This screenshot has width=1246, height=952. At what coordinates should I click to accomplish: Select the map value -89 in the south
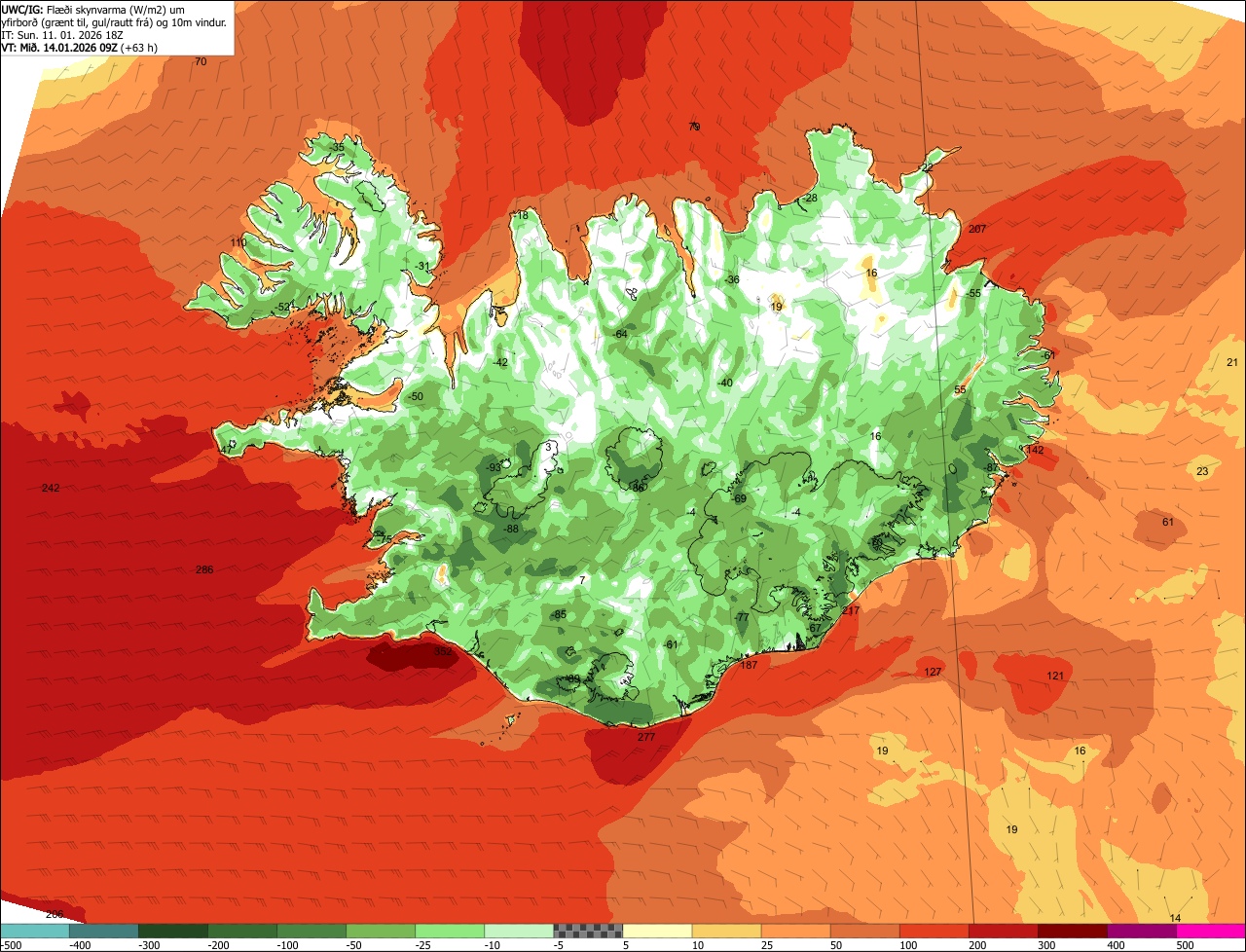click(573, 678)
